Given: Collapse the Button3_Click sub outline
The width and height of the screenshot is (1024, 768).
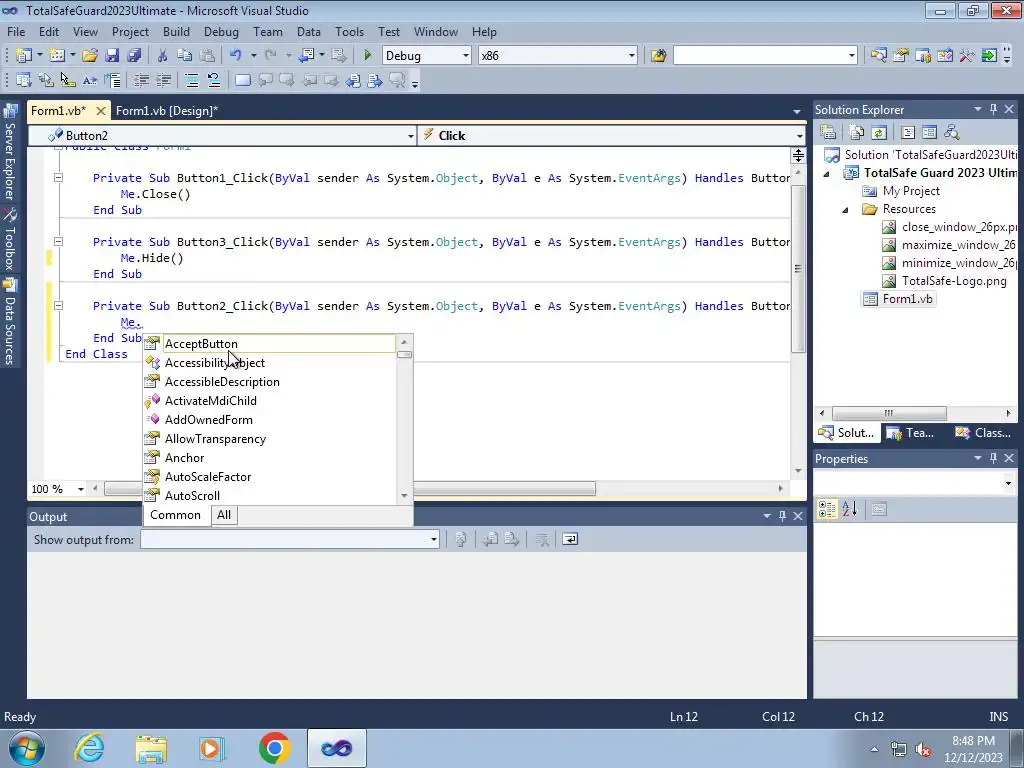Looking at the screenshot, I should pyautogui.click(x=58, y=242).
